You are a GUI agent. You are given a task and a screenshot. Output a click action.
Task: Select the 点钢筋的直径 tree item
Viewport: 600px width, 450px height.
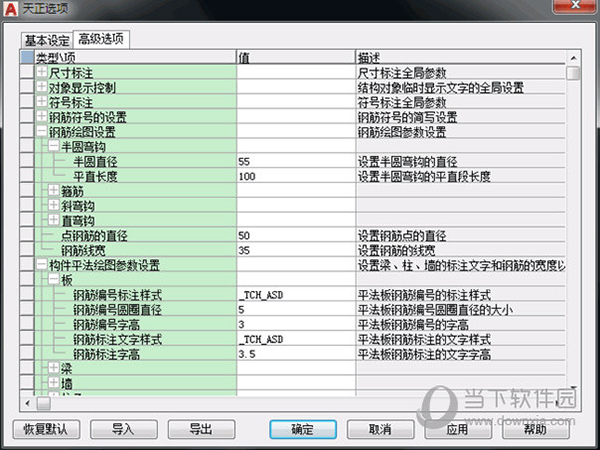[x=94, y=236]
